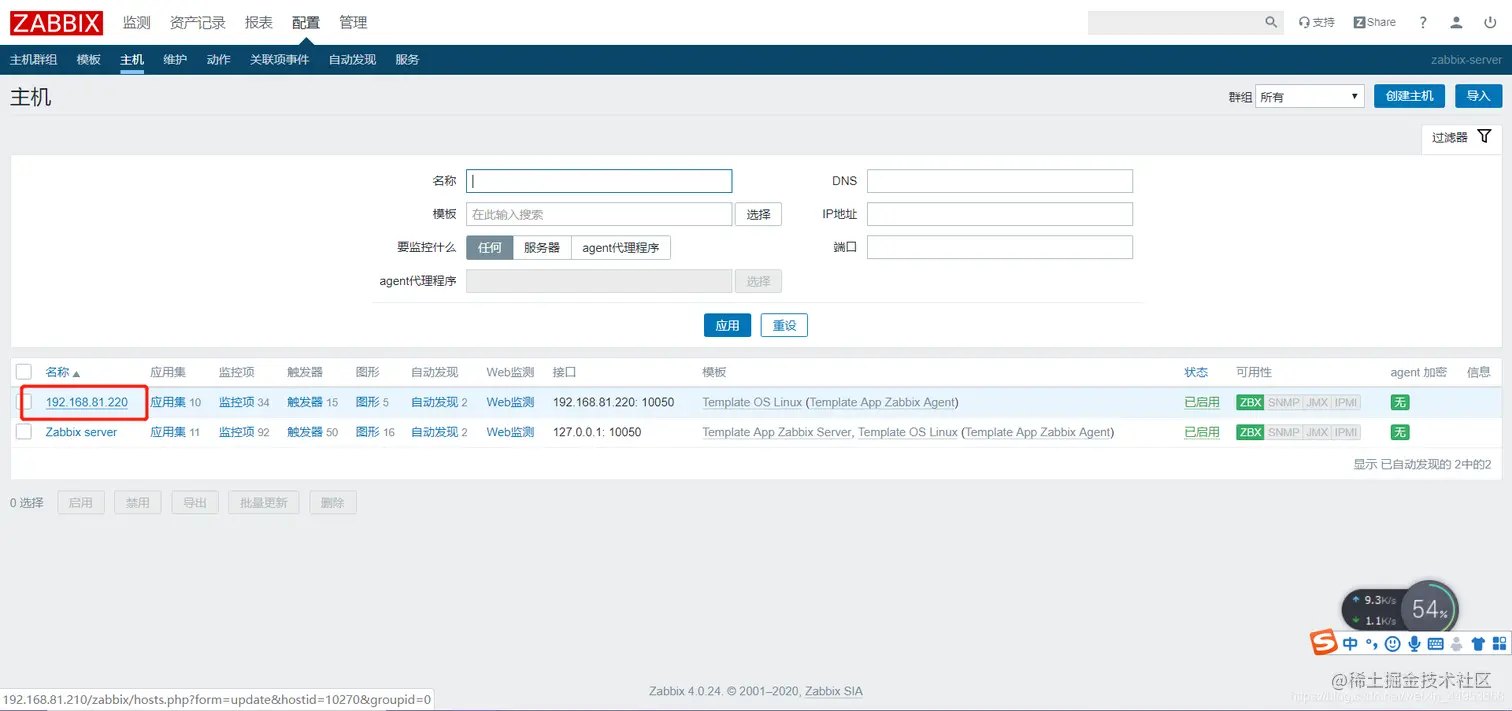Image resolution: width=1512 pixels, height=711 pixels.
Task: Open the 支持 support link
Action: tap(1316, 22)
